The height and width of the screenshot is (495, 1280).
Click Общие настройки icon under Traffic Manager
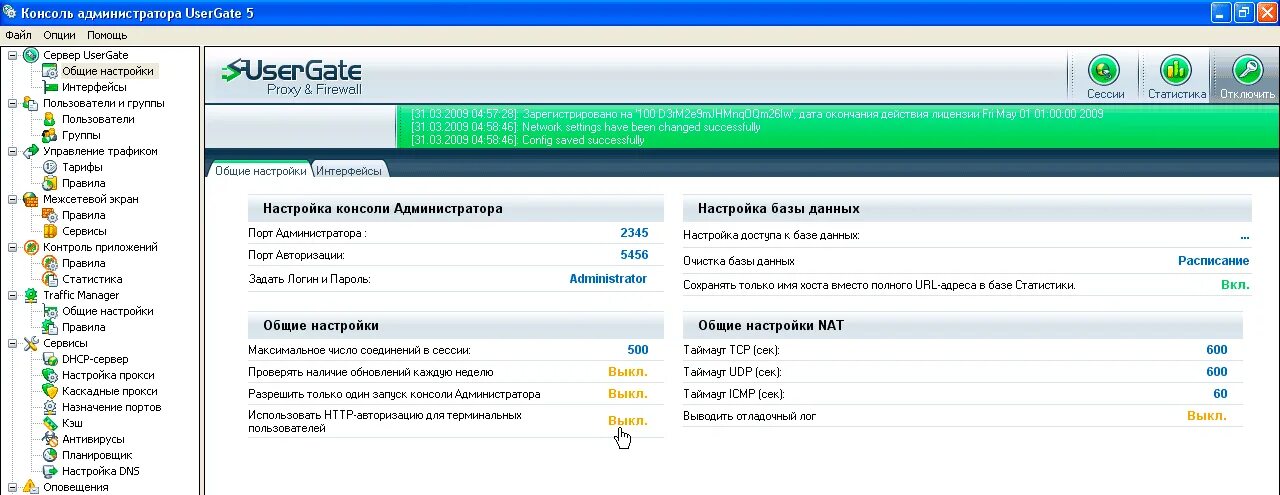pyautogui.click(x=50, y=311)
